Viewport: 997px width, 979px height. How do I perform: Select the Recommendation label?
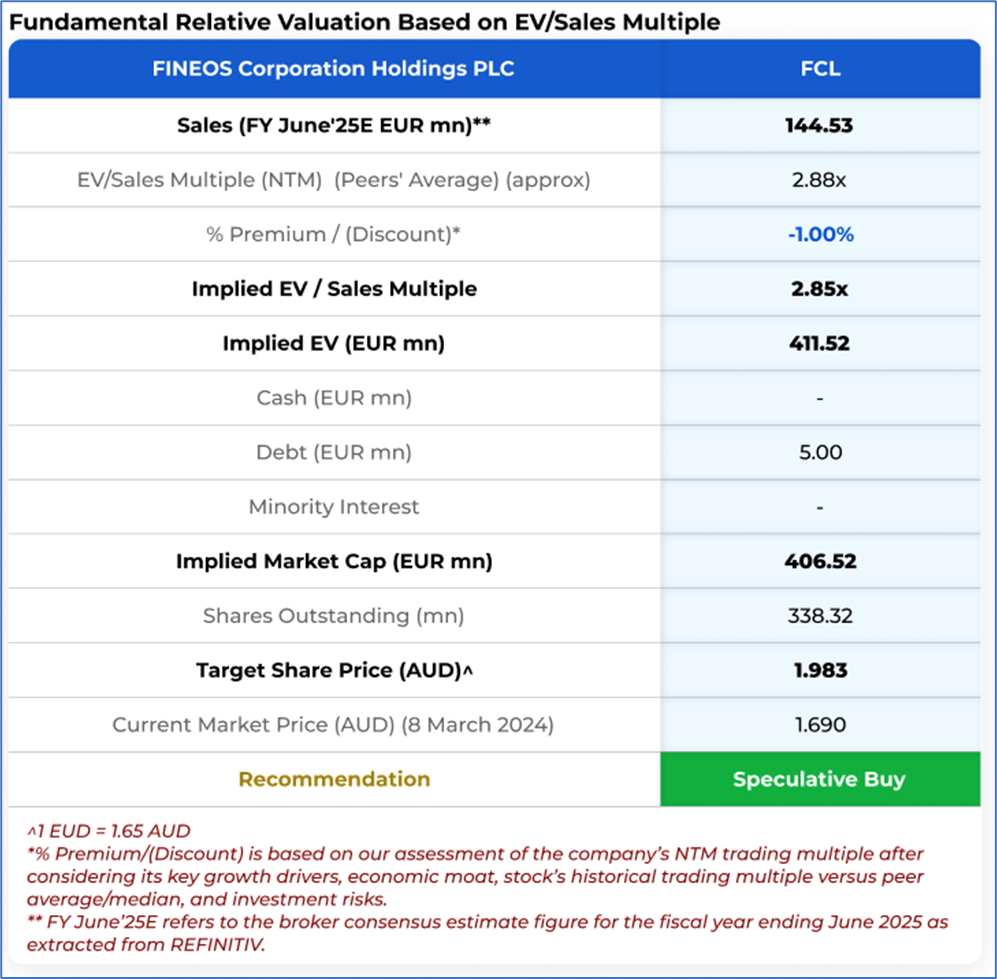point(334,779)
